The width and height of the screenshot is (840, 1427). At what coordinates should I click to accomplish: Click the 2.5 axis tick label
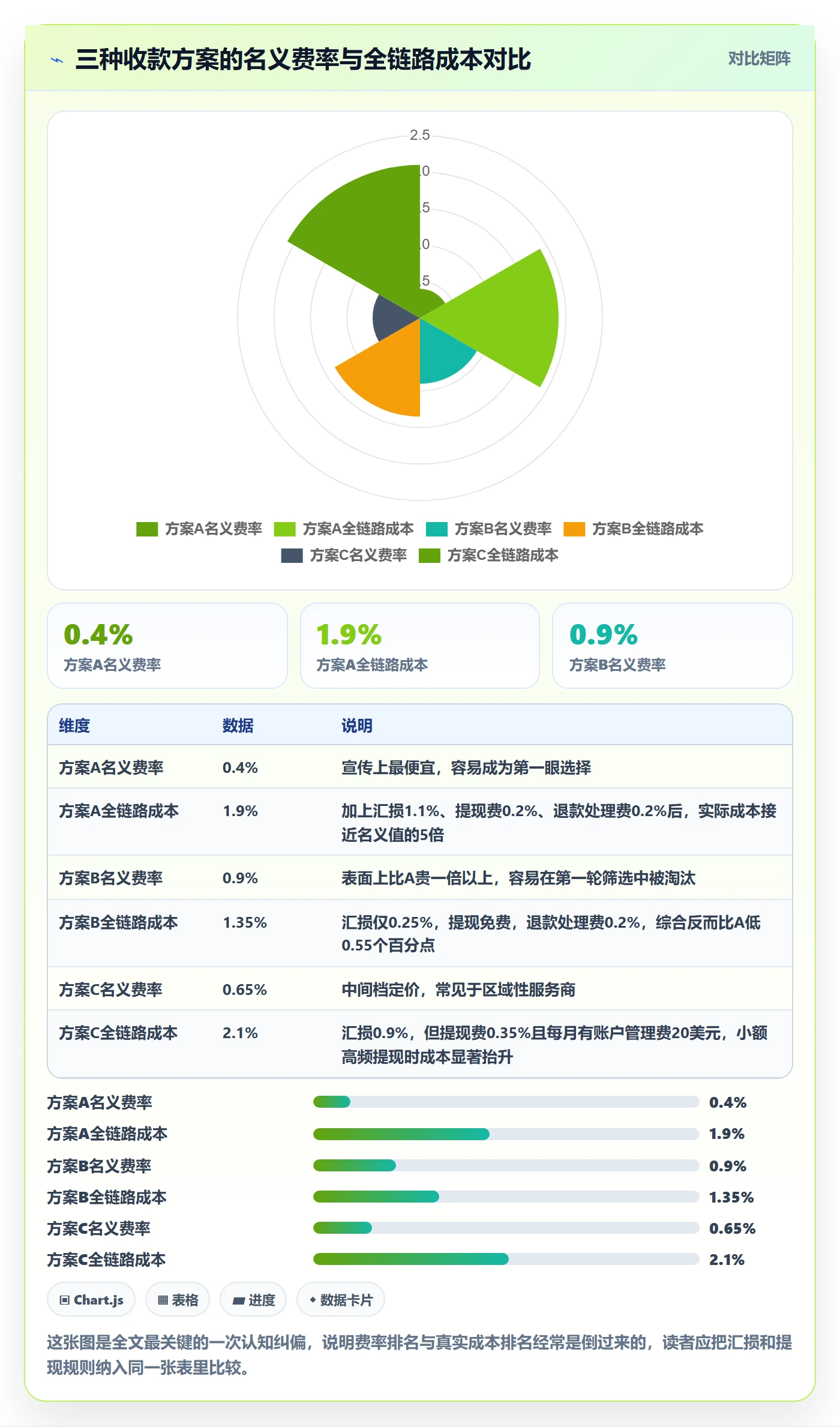pyautogui.click(x=420, y=135)
